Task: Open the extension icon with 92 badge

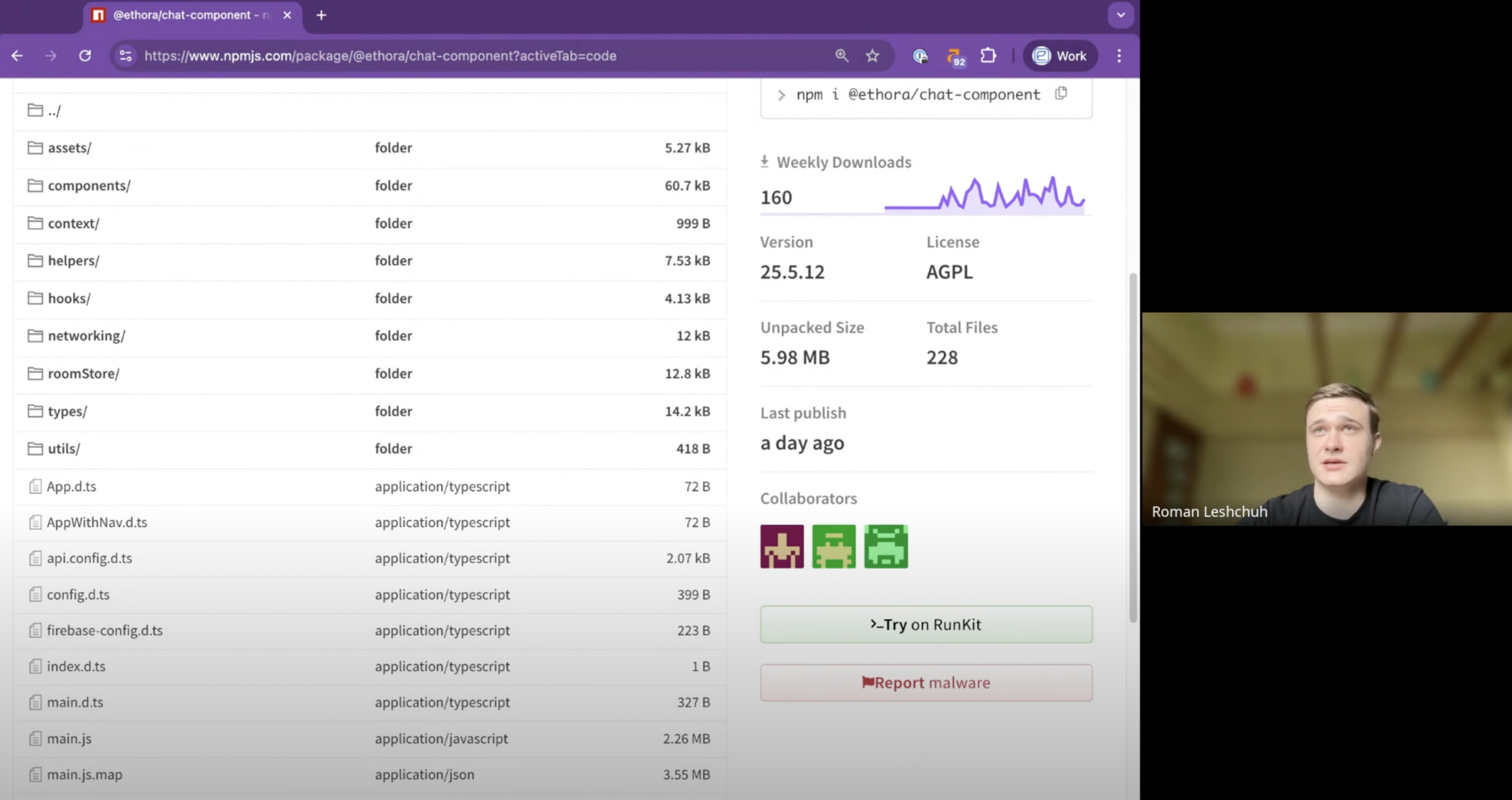Action: click(955, 57)
